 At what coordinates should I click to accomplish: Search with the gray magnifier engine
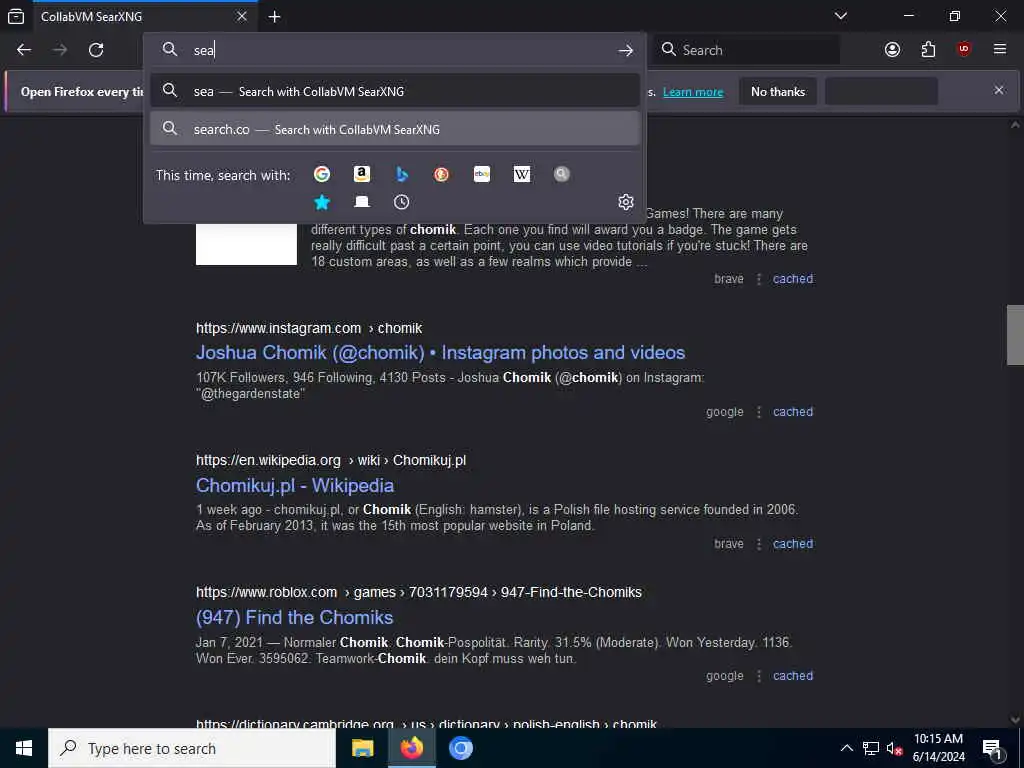coord(562,174)
